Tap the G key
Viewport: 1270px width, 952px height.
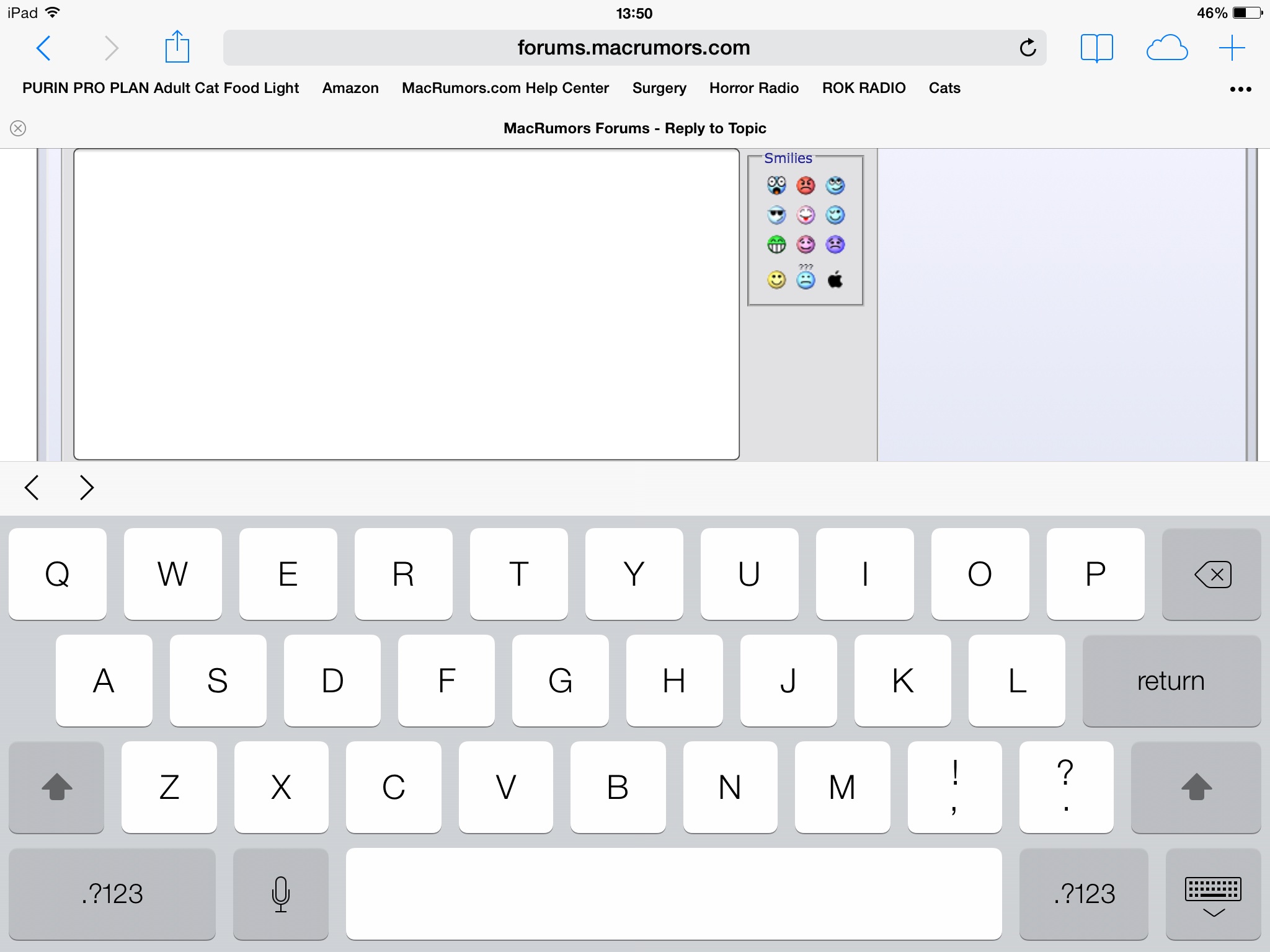[561, 681]
